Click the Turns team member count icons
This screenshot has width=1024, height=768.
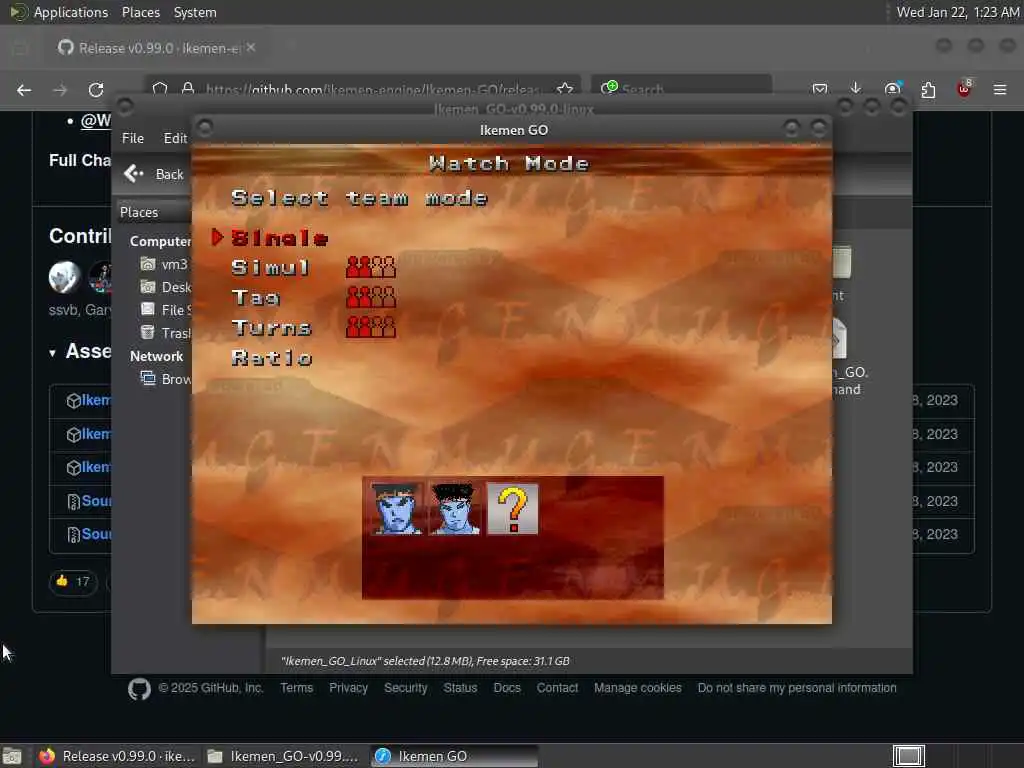coord(371,327)
